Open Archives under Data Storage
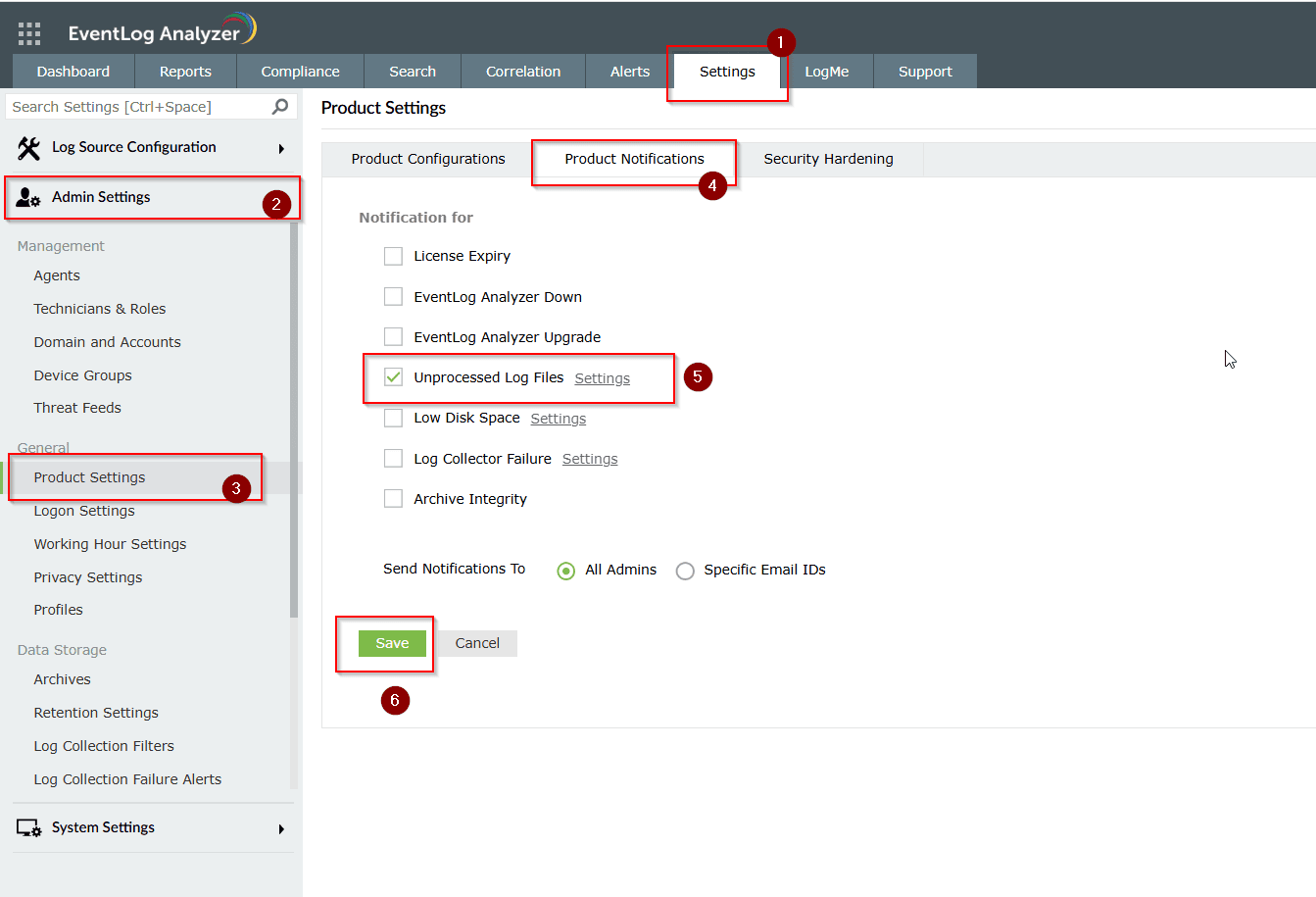 (62, 679)
